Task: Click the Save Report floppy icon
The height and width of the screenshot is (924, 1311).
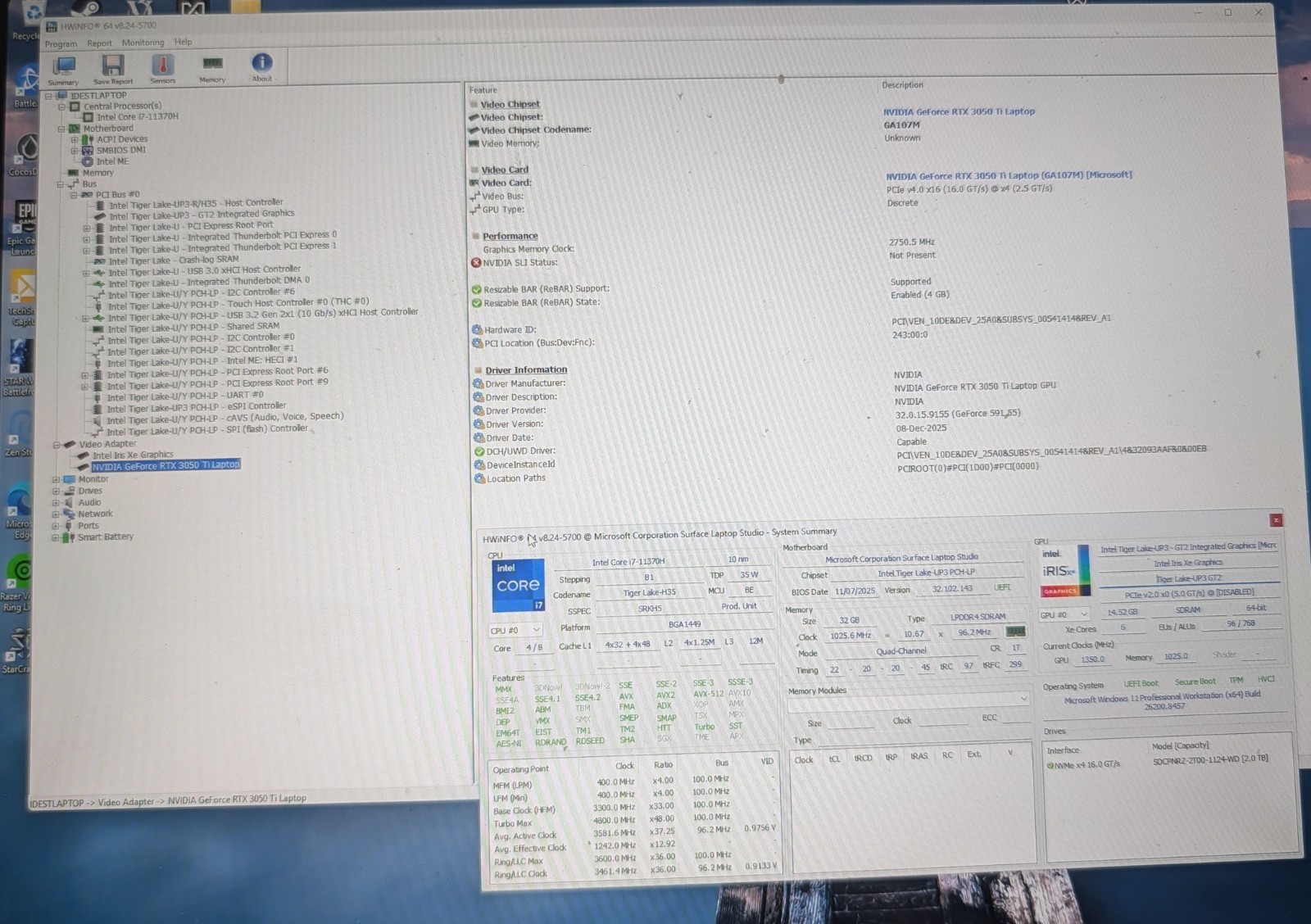Action: (112, 65)
